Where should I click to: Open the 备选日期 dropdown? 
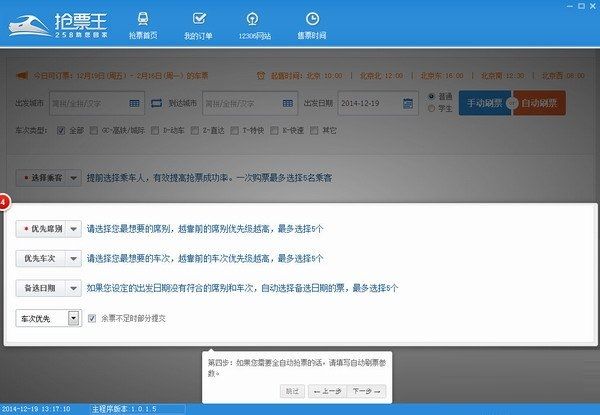click(x=49, y=288)
